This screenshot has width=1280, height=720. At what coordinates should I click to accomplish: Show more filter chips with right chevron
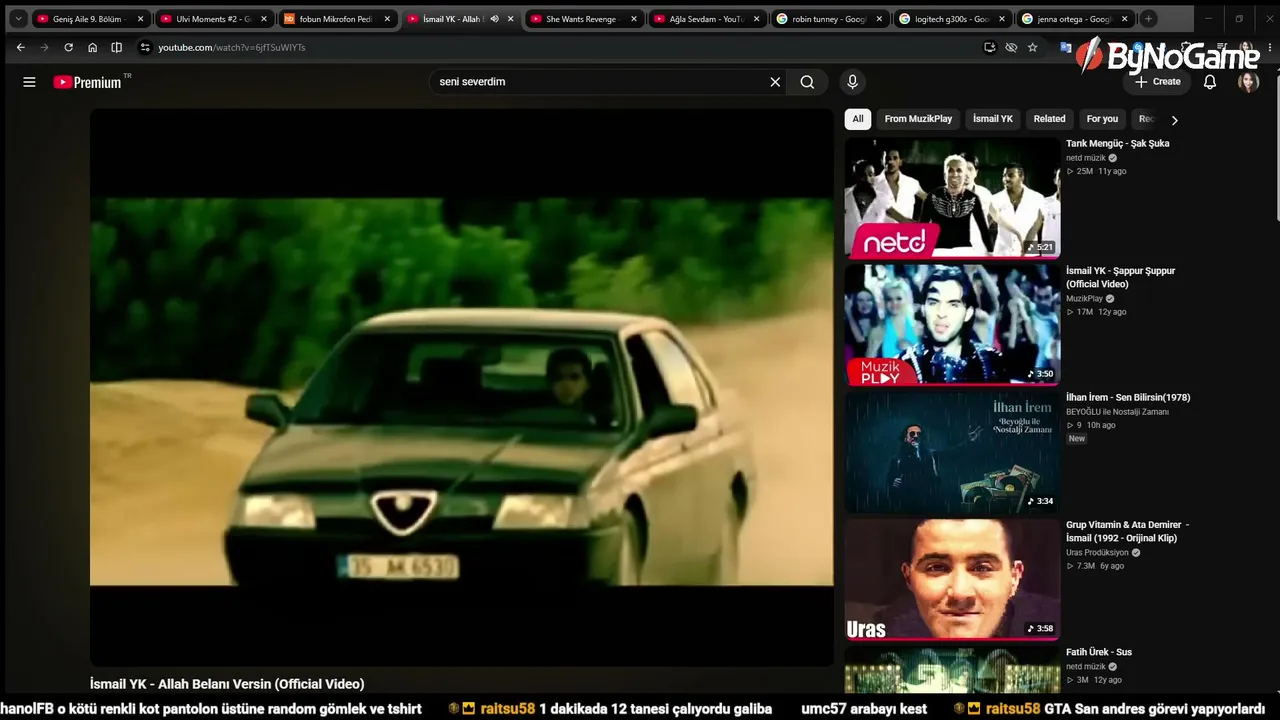(1174, 120)
